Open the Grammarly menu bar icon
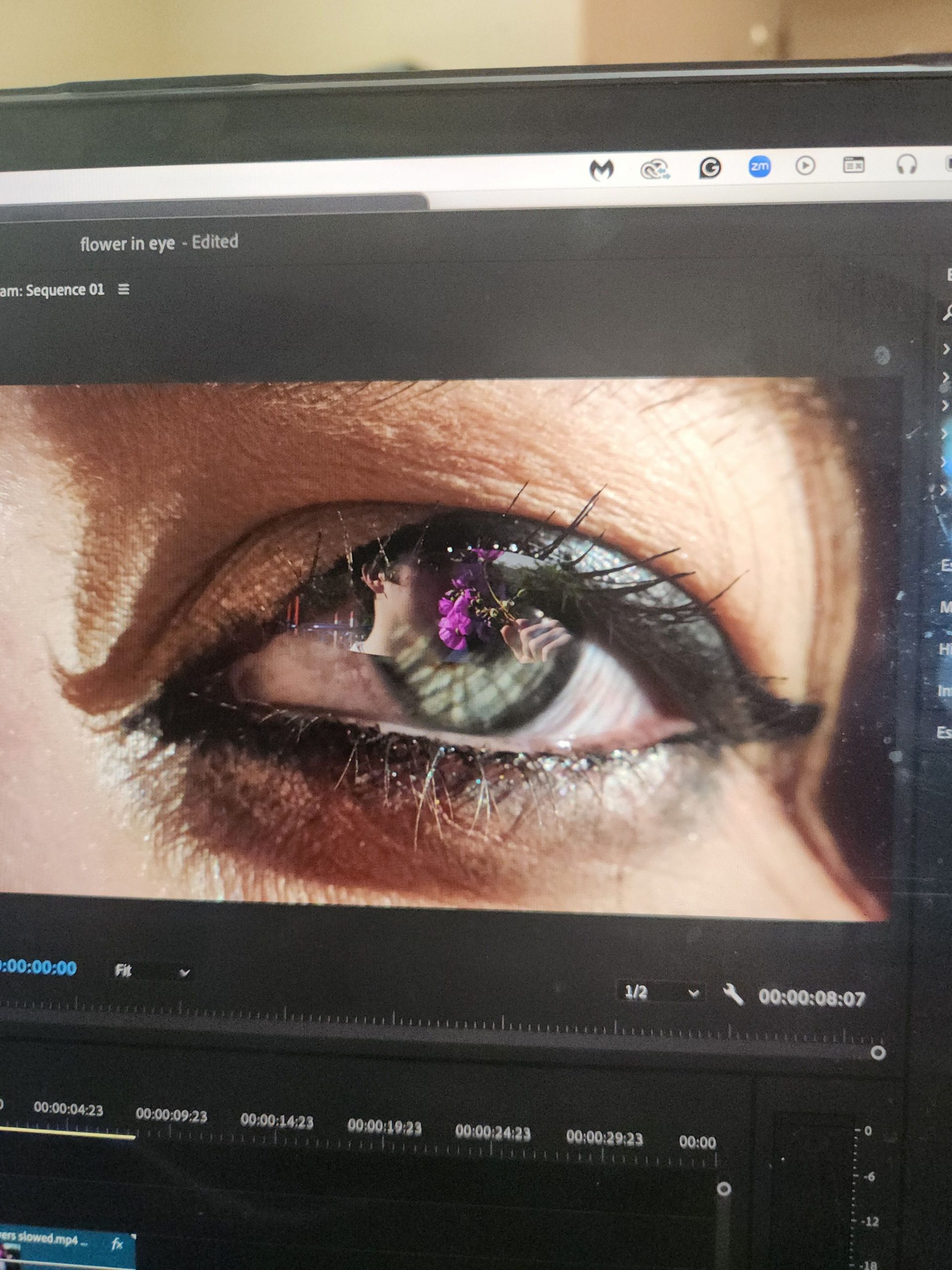Screen dimensions: 952x1270 710,168
